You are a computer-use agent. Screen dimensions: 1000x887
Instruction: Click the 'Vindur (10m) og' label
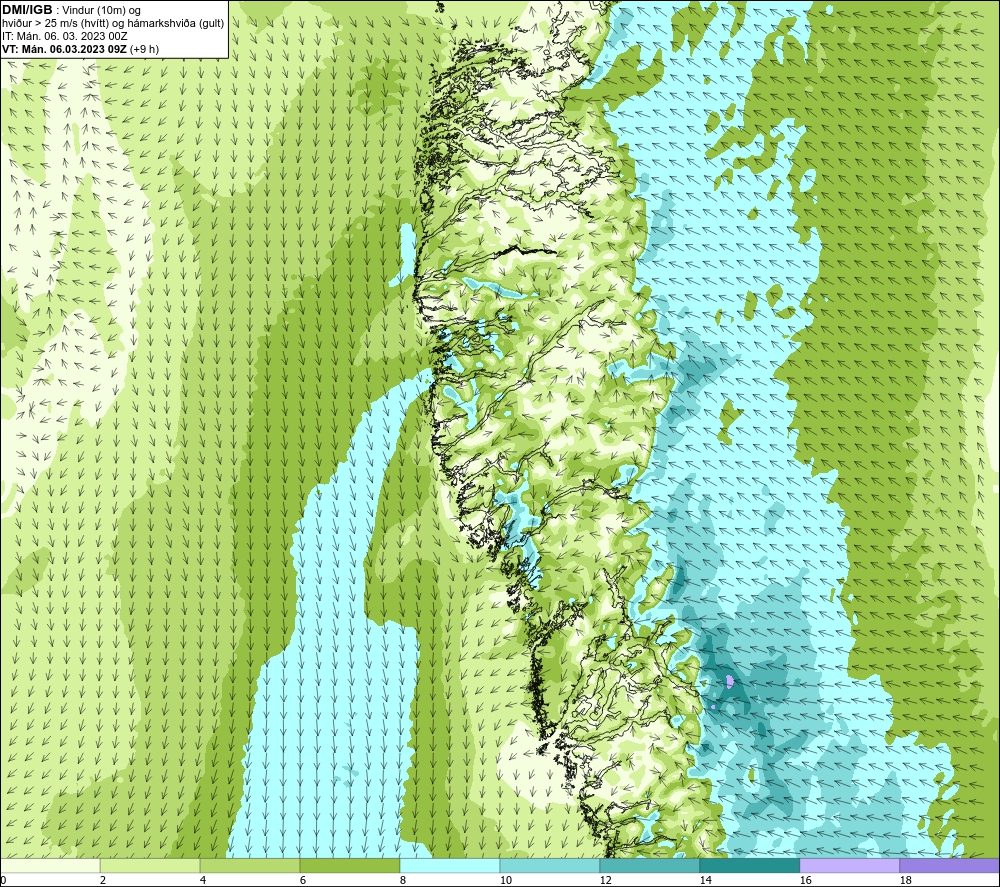pyautogui.click(x=102, y=11)
